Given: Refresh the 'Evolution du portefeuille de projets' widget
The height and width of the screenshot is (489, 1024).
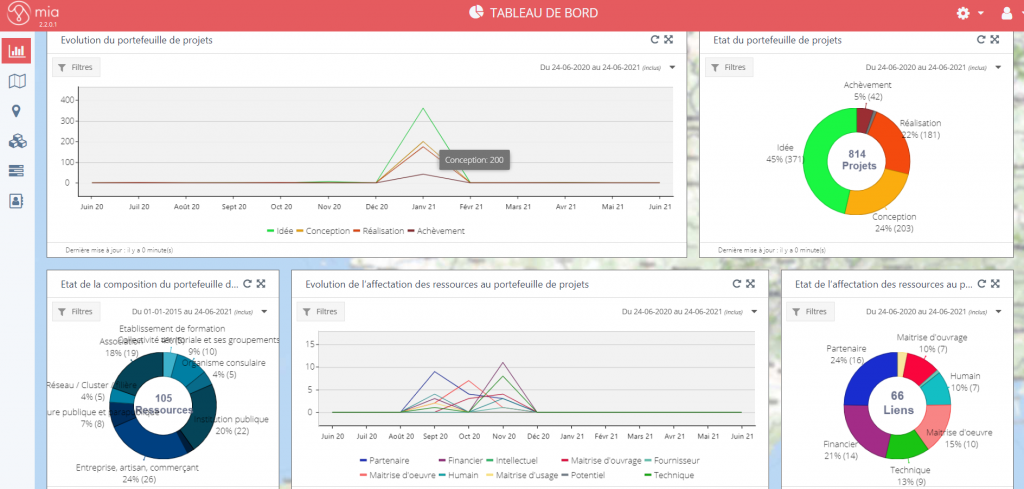Looking at the screenshot, I should pyautogui.click(x=655, y=40).
